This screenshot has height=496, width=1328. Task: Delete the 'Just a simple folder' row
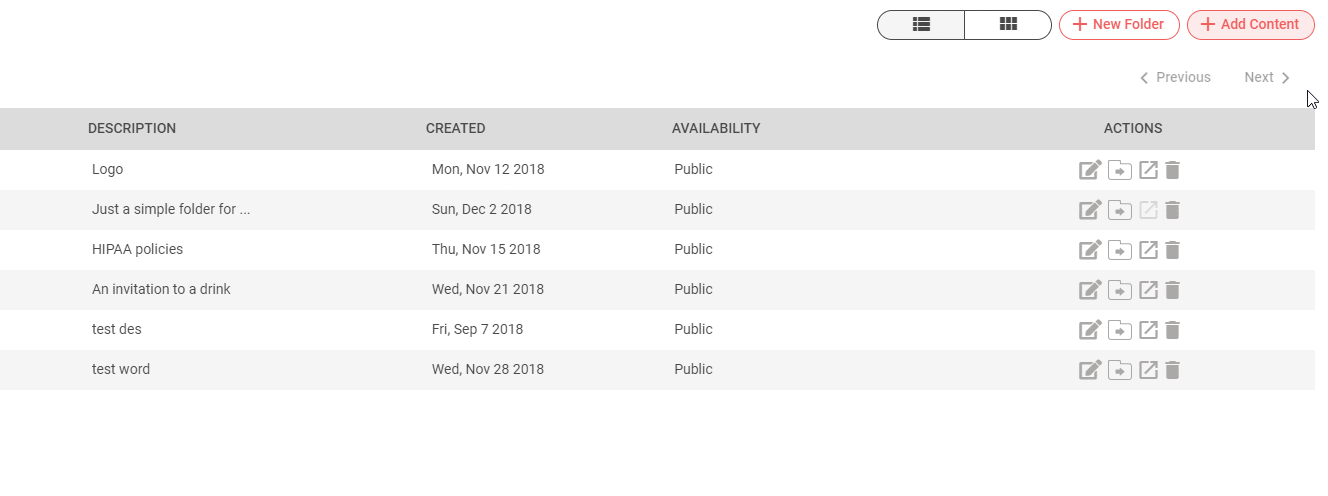1173,210
